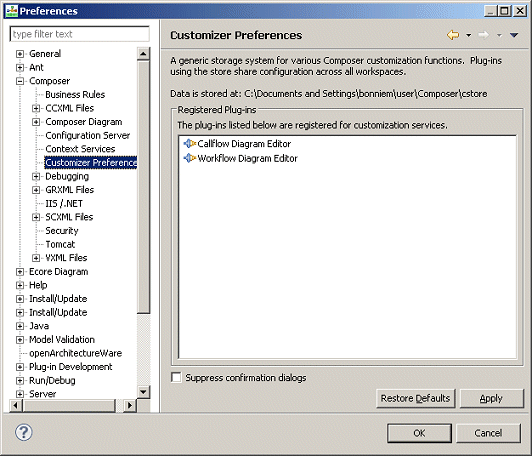Image resolution: width=532 pixels, height=456 pixels.
Task: Click the Apply button
Action: point(491,398)
